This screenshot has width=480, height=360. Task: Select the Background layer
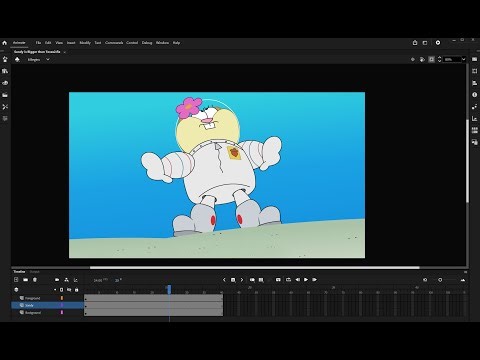pos(33,313)
